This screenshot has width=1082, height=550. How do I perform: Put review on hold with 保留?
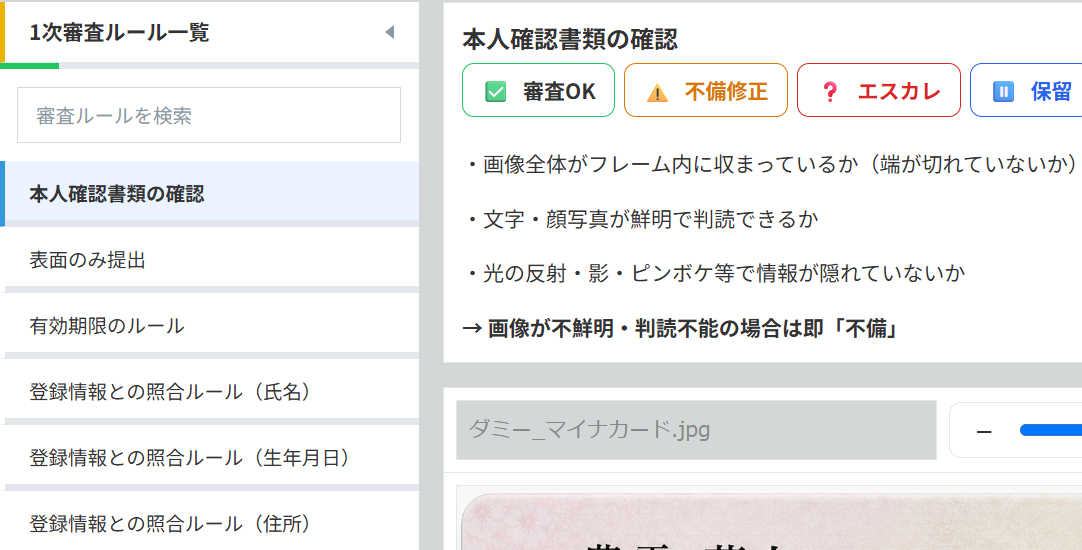point(1026,90)
